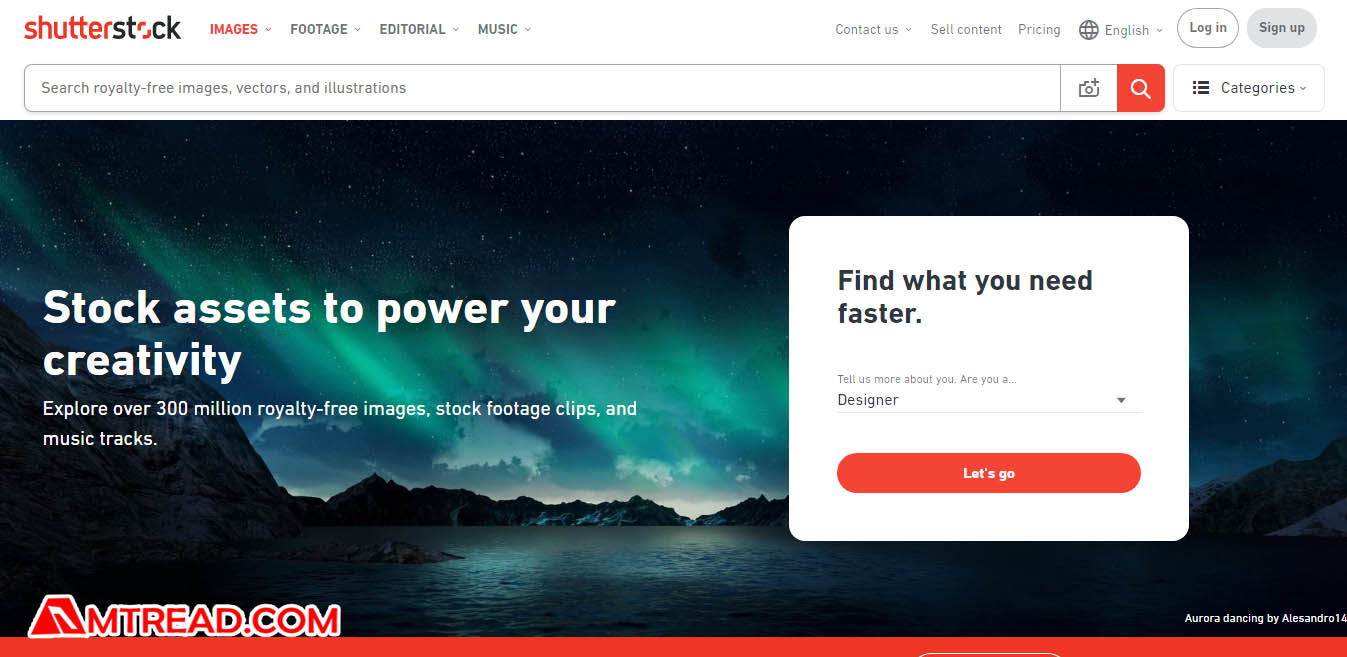Viewport: 1347px width, 657px height.
Task: Open search by image camera icon
Action: [x=1089, y=88]
